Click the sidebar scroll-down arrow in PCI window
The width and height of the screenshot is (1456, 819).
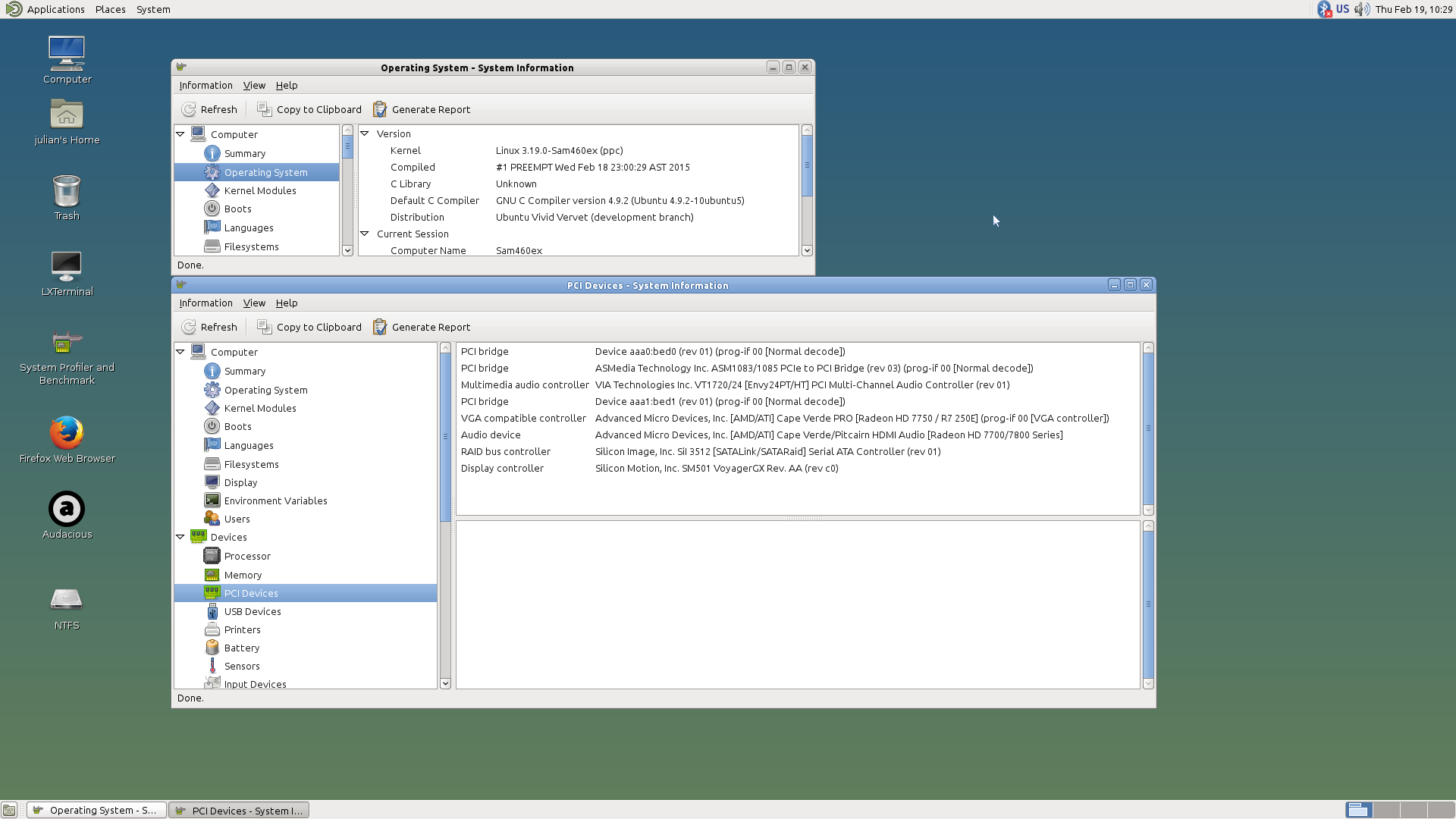445,683
